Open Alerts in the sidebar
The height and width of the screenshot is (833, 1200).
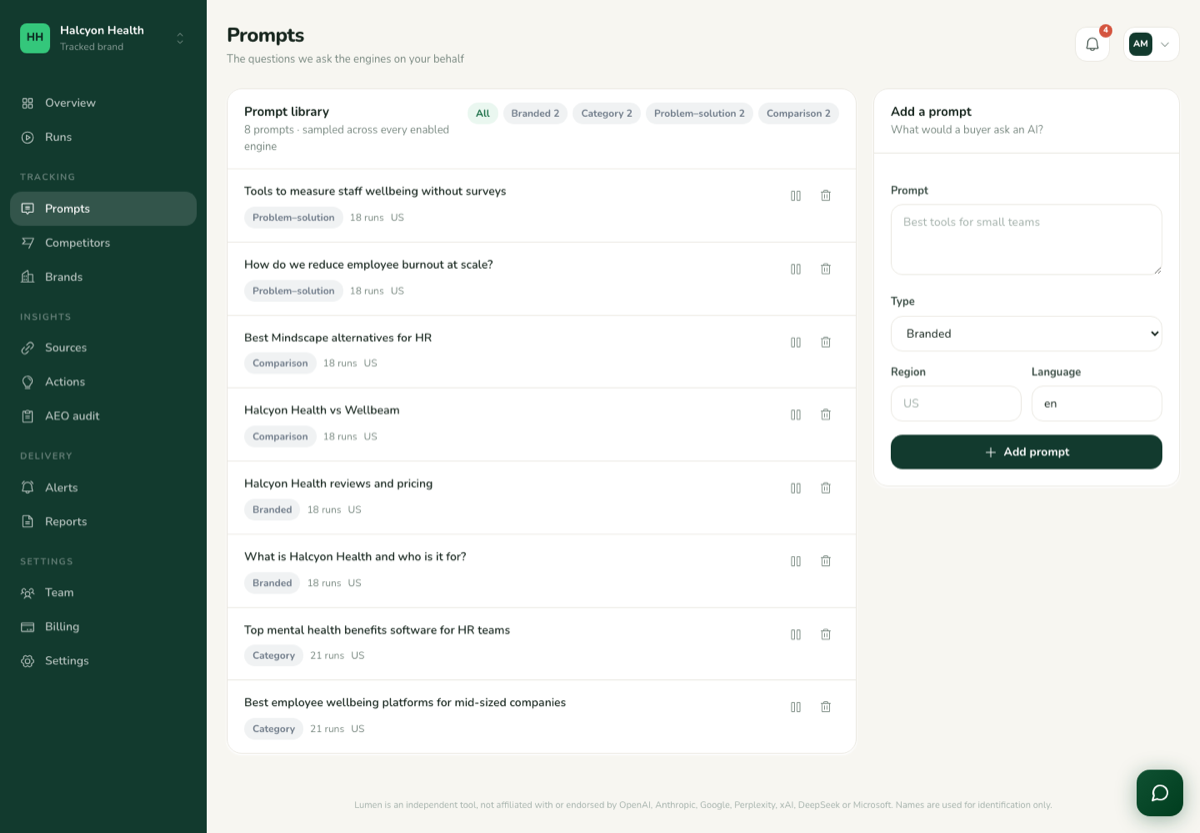point(103,488)
